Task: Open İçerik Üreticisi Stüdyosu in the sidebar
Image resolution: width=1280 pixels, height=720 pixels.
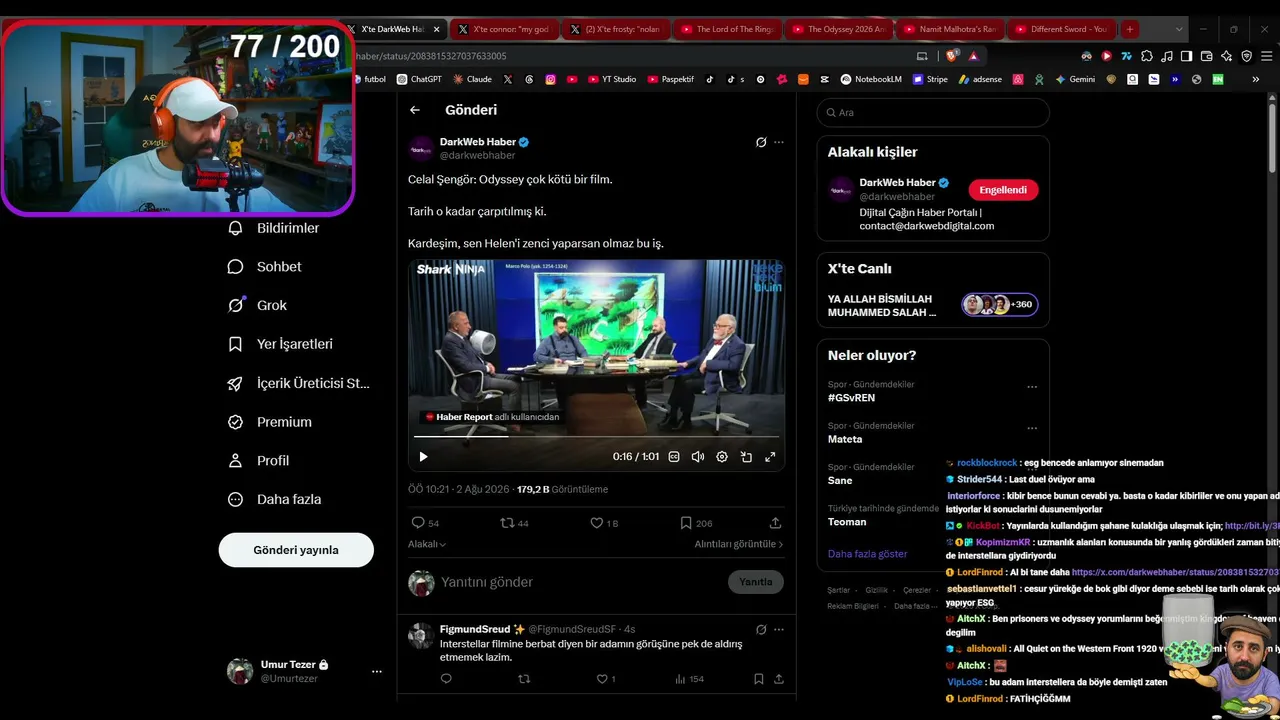Action: [x=299, y=383]
